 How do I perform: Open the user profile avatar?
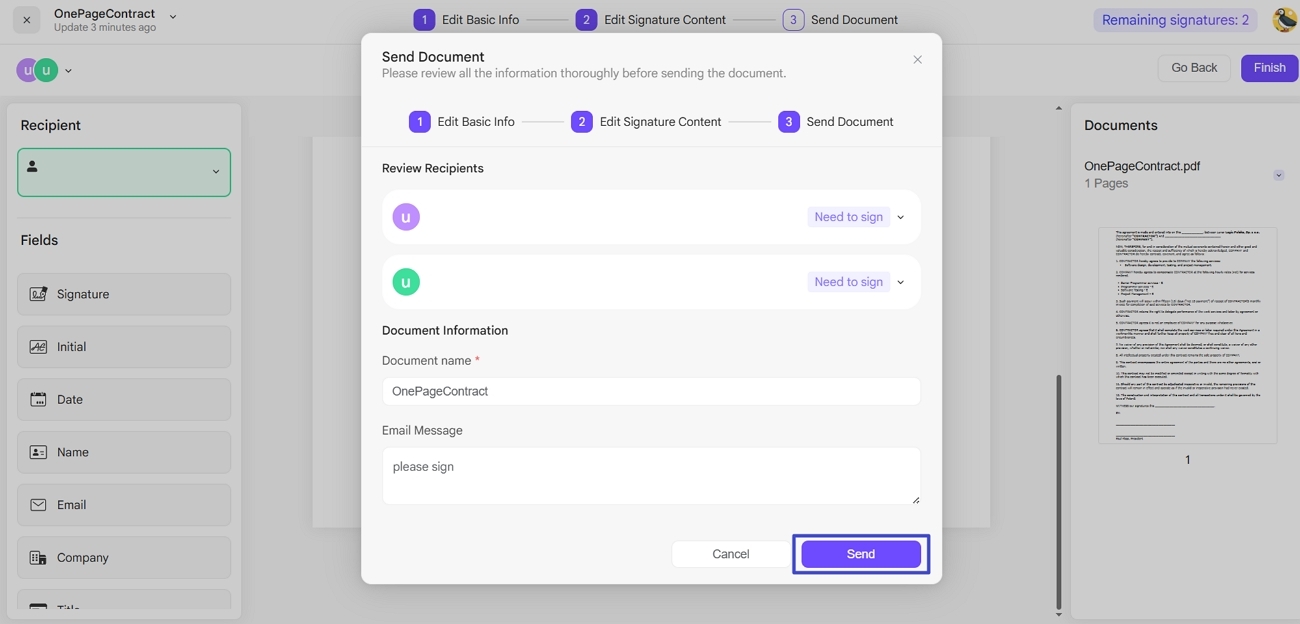tap(1284, 20)
